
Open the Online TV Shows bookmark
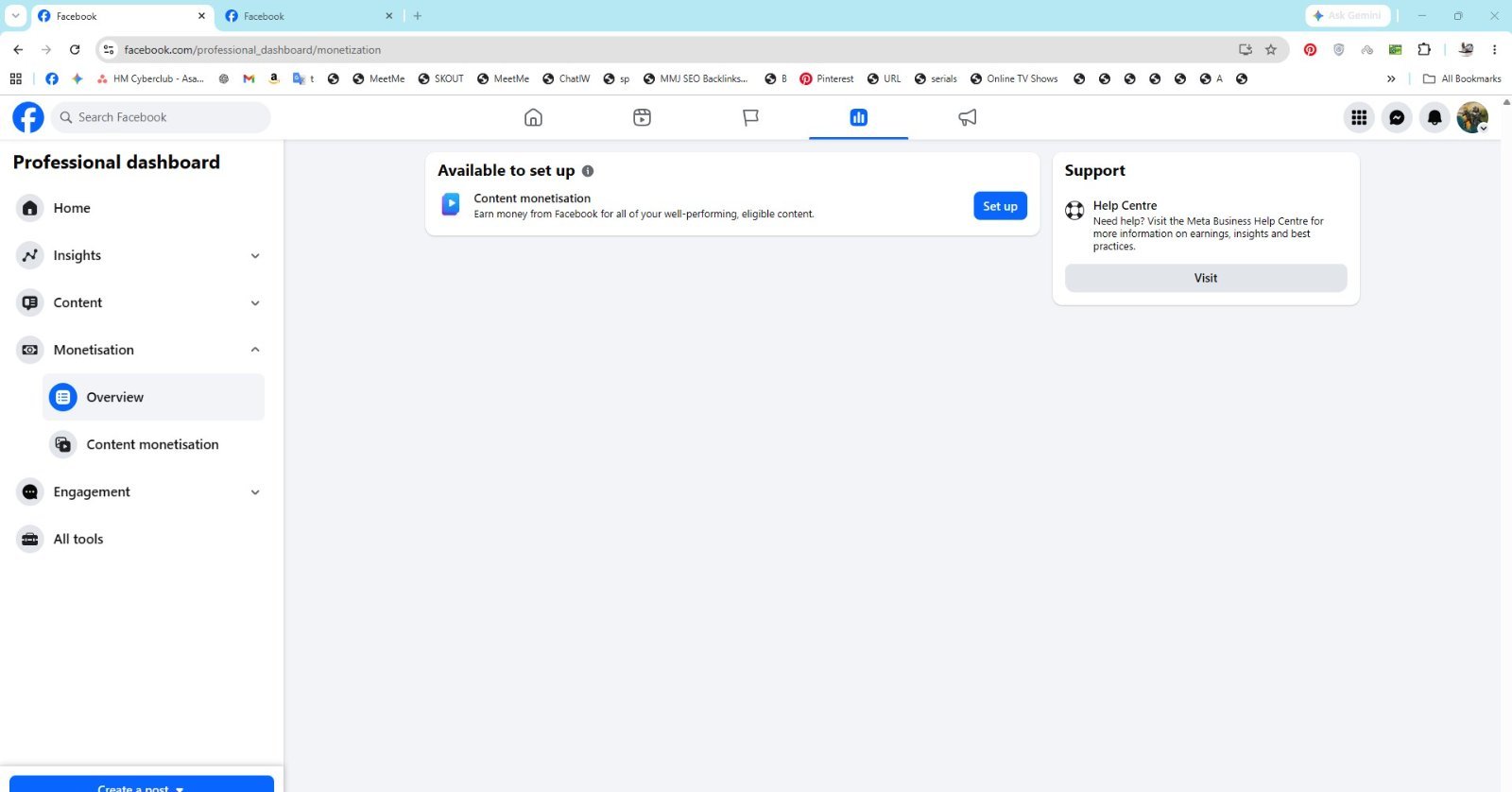coord(1014,78)
